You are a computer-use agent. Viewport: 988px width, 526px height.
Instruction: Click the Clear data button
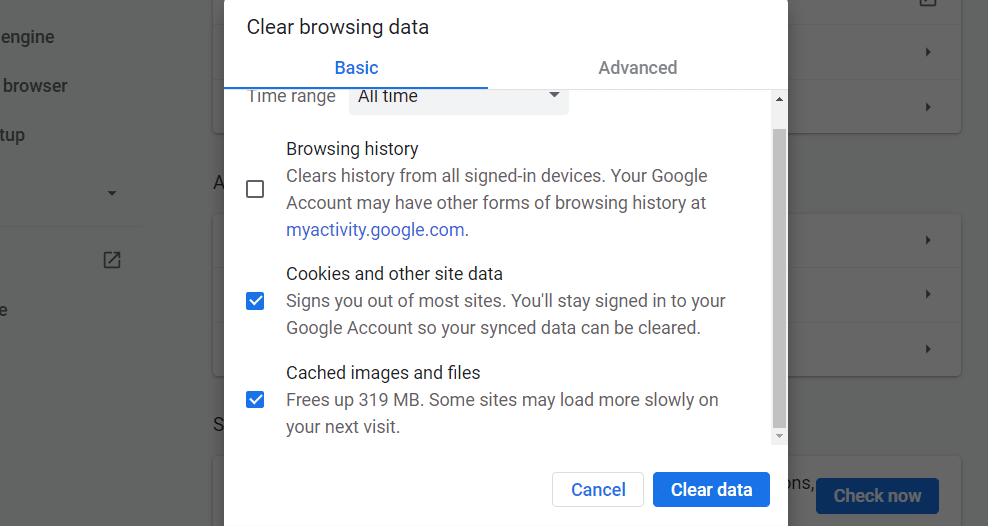711,490
